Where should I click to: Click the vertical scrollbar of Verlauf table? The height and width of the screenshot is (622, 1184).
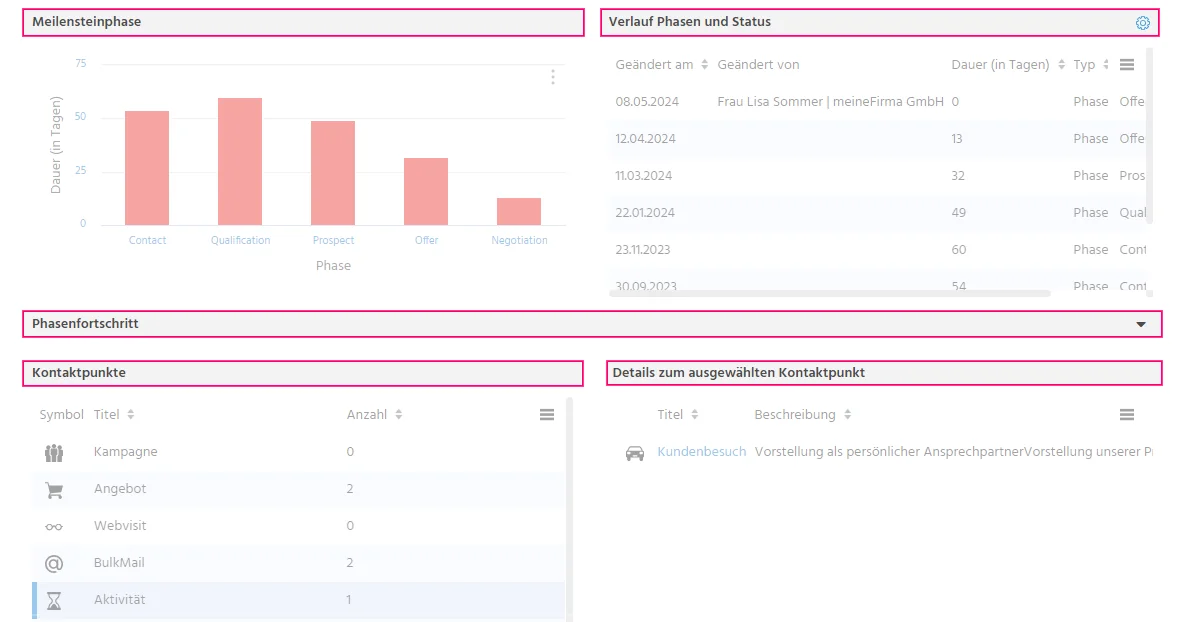pyautogui.click(x=1150, y=136)
